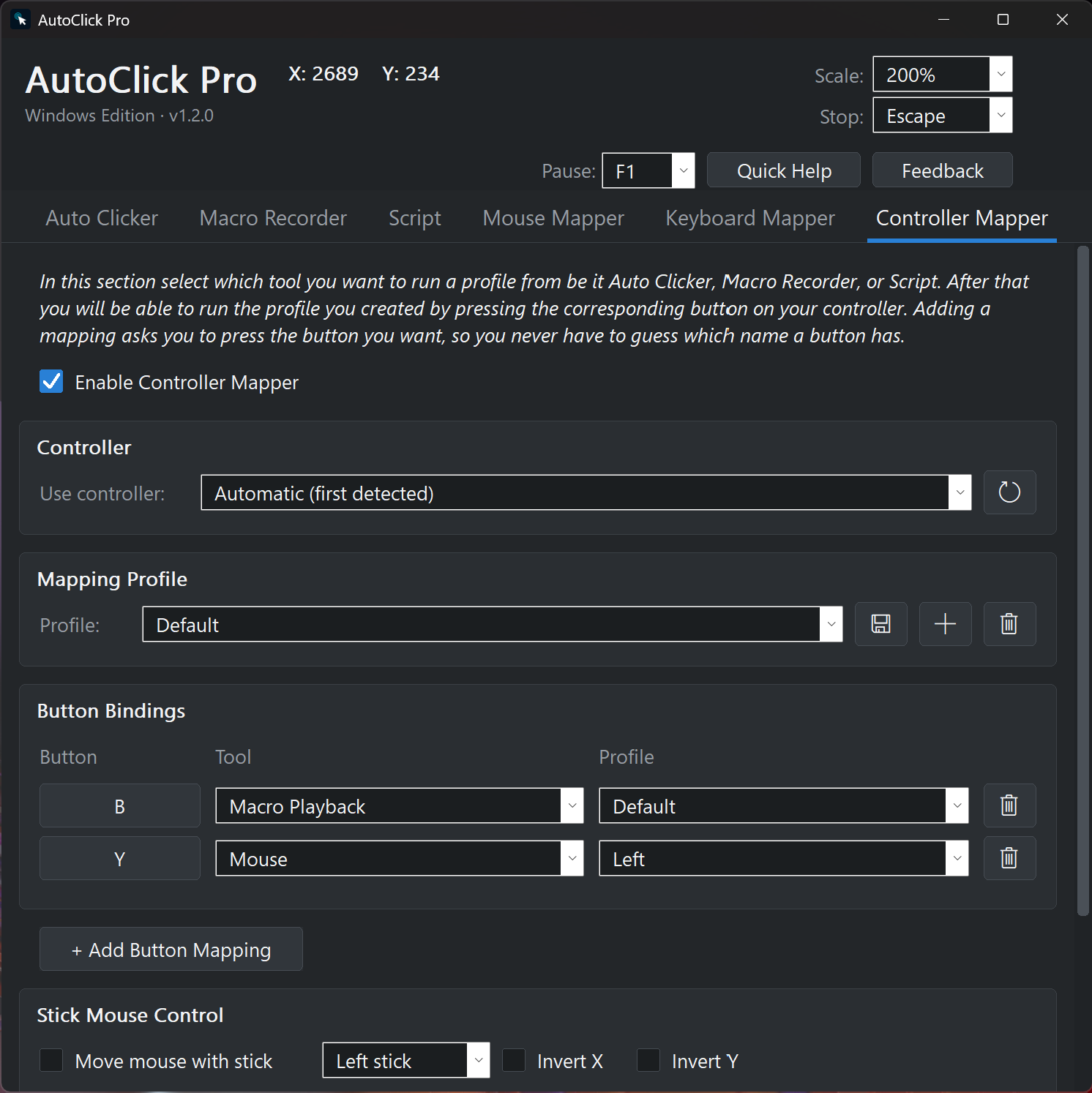The image size is (1092, 1093).
Task: Open the Script tab
Action: click(x=415, y=218)
